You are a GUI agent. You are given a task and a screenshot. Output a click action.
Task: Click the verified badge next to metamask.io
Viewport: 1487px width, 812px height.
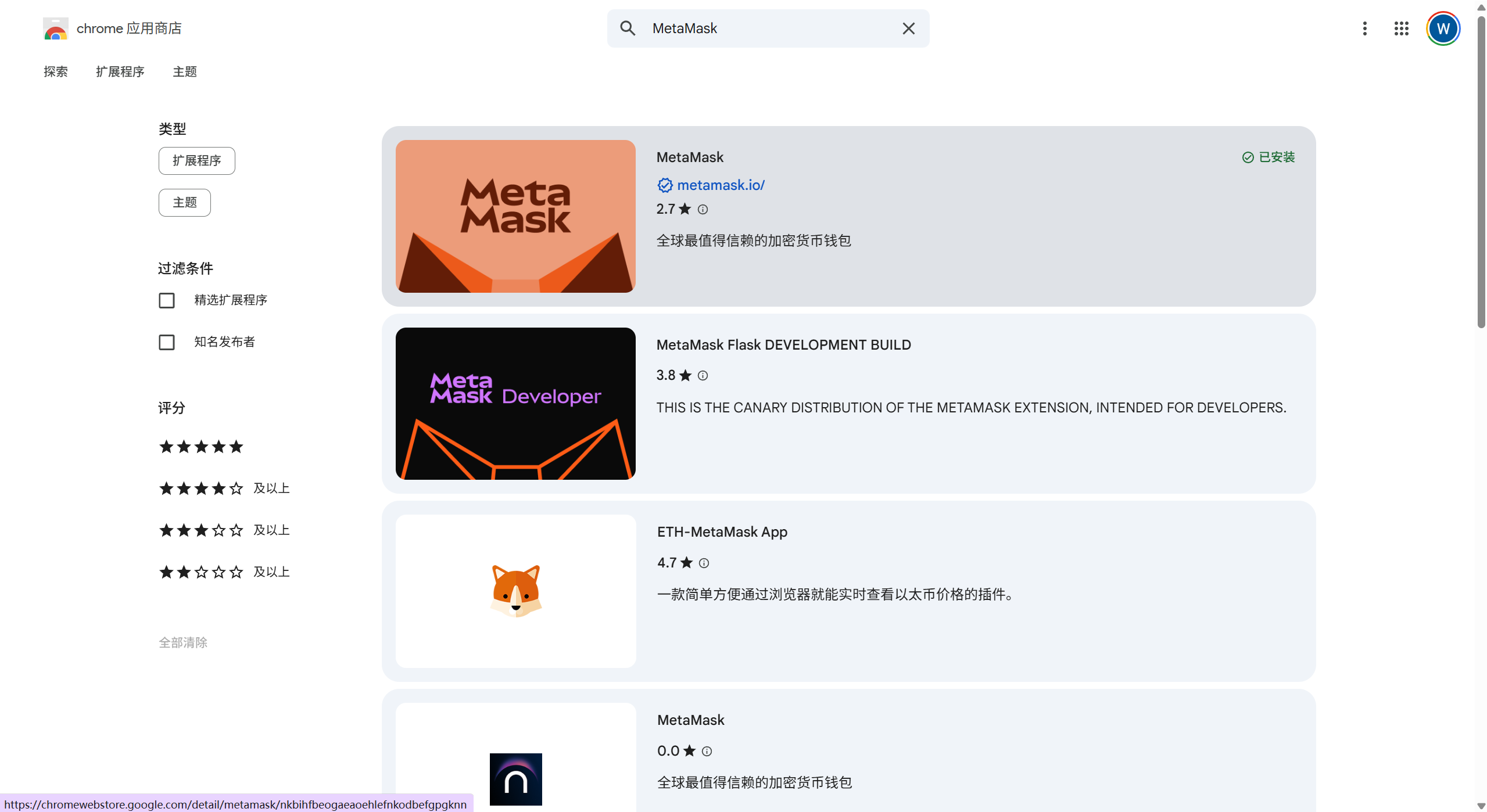coord(665,185)
